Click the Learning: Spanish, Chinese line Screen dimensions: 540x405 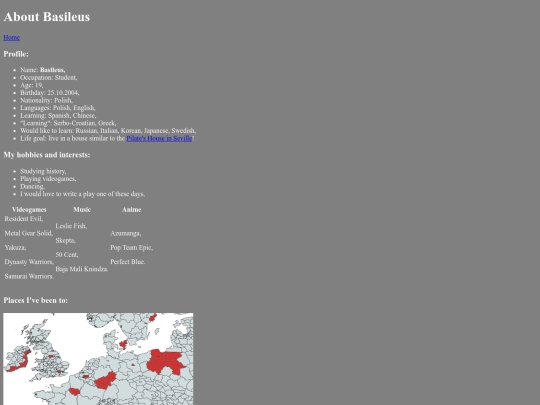tap(58, 115)
